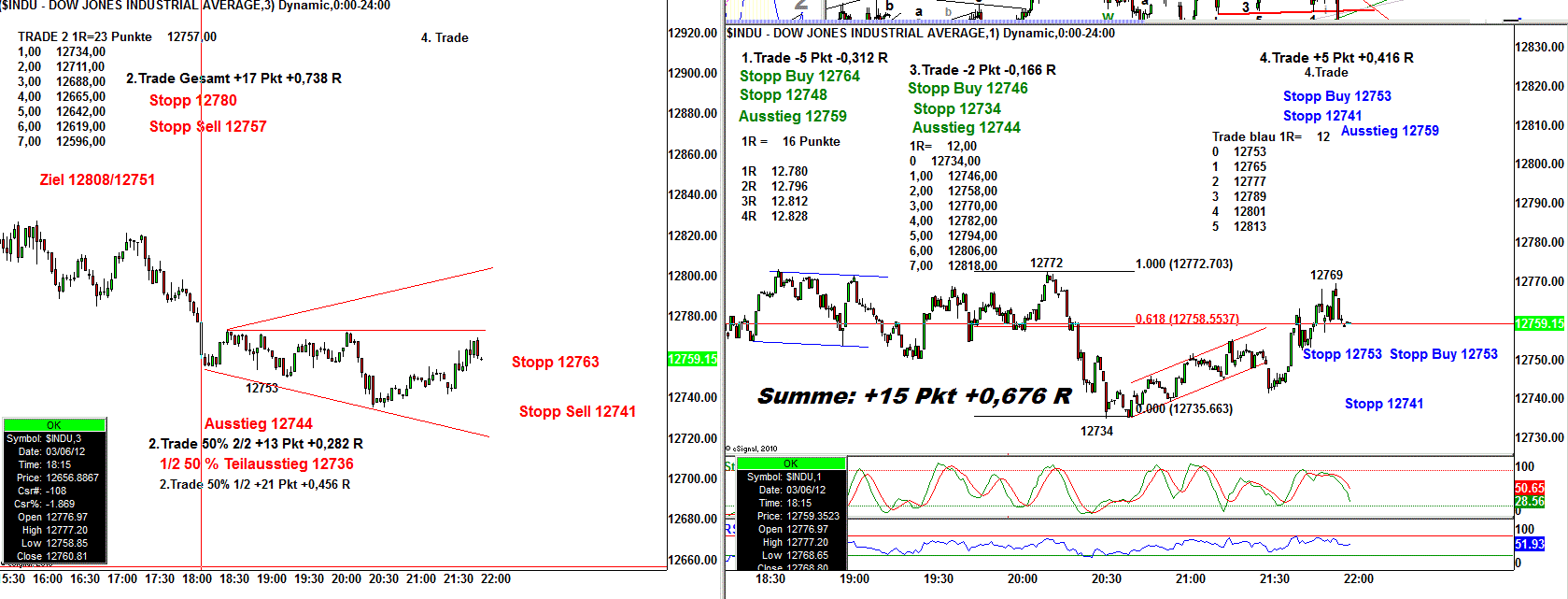Image resolution: width=1568 pixels, height=599 pixels.
Task: Click the blue 'Ausstieg 12759' annotation
Action: tap(1389, 131)
